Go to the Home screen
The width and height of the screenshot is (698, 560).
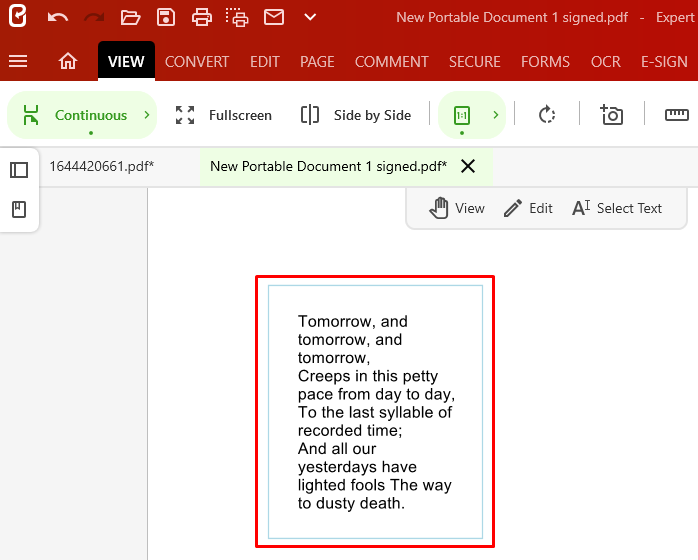68,61
